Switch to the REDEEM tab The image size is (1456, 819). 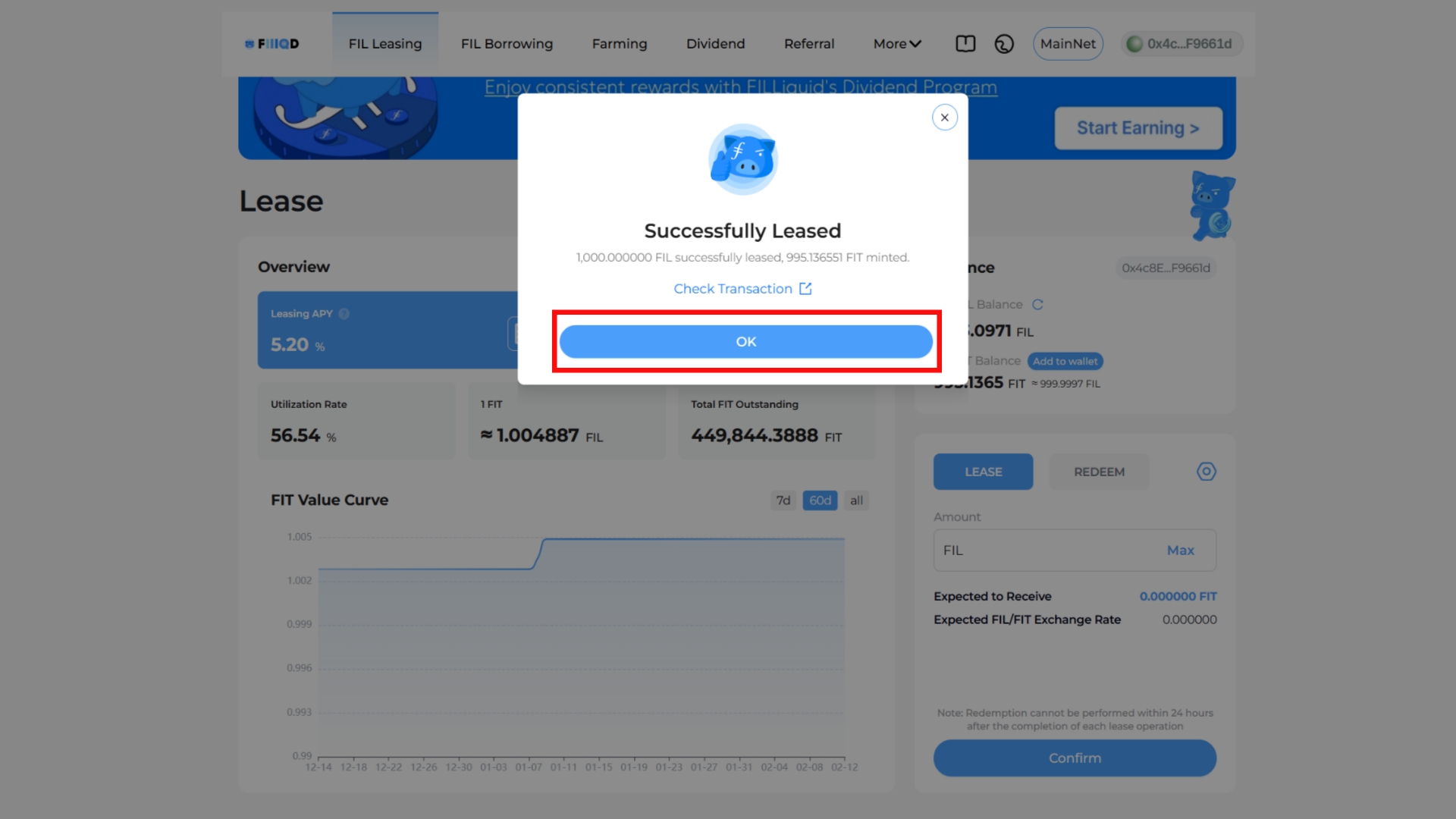[x=1099, y=472]
